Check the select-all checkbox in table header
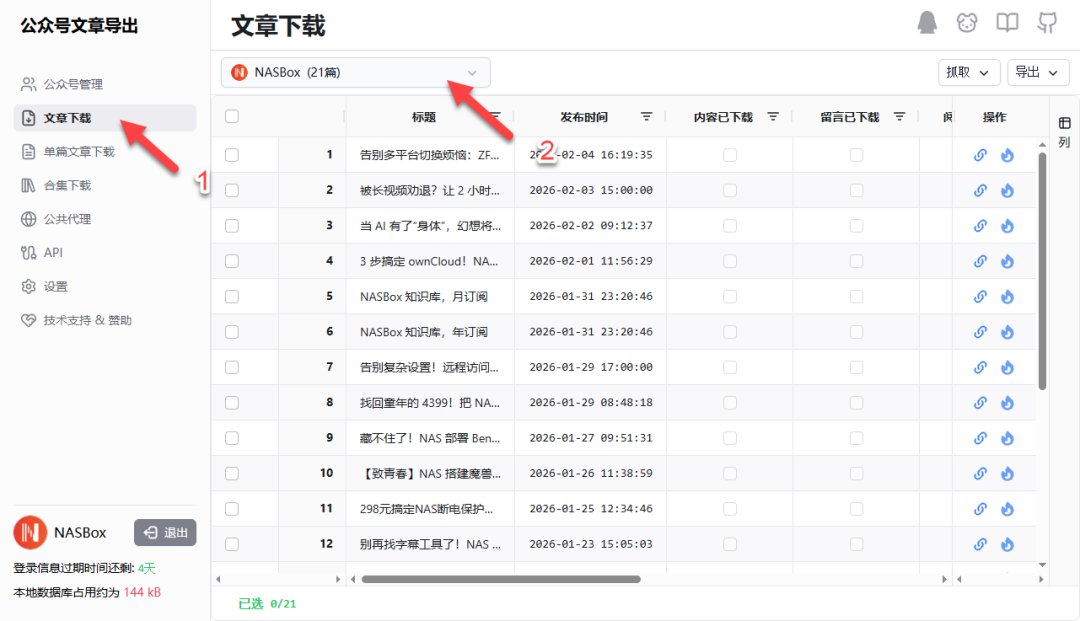1080x621 pixels. click(x=232, y=116)
